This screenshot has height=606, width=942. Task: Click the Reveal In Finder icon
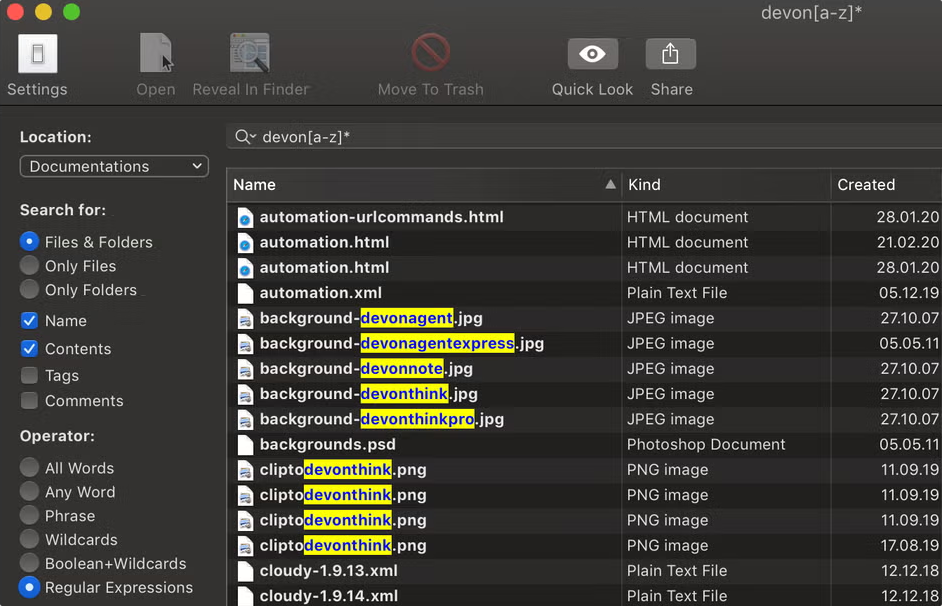[x=250, y=53]
